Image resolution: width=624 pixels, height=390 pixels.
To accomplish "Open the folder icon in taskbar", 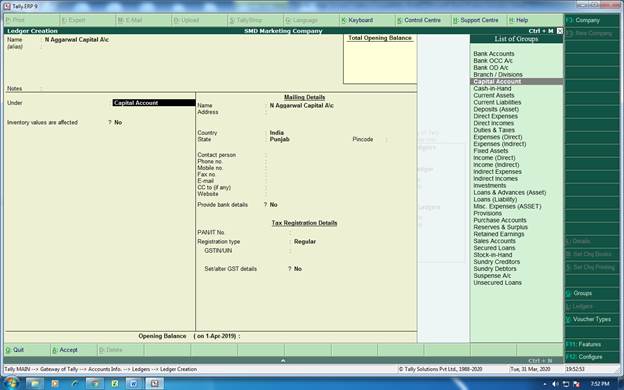I will (35, 383).
